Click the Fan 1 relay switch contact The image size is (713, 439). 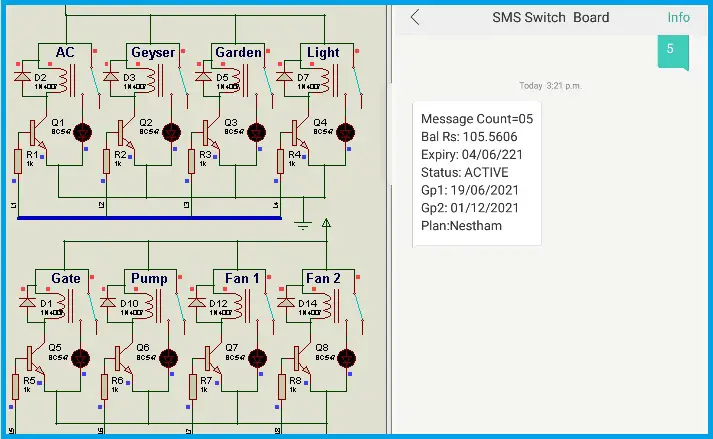(x=270, y=307)
